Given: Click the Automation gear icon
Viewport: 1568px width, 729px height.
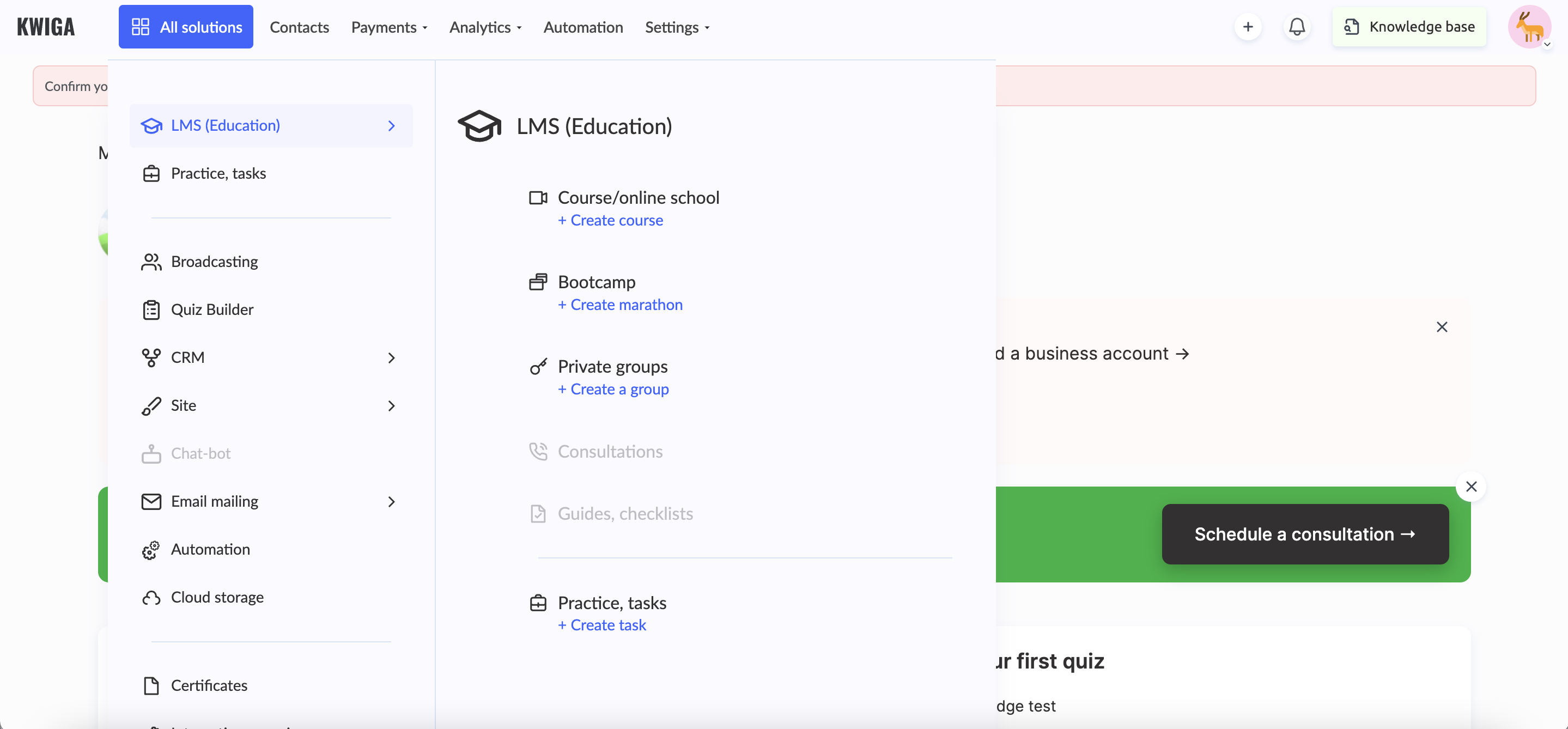Looking at the screenshot, I should coord(151,548).
